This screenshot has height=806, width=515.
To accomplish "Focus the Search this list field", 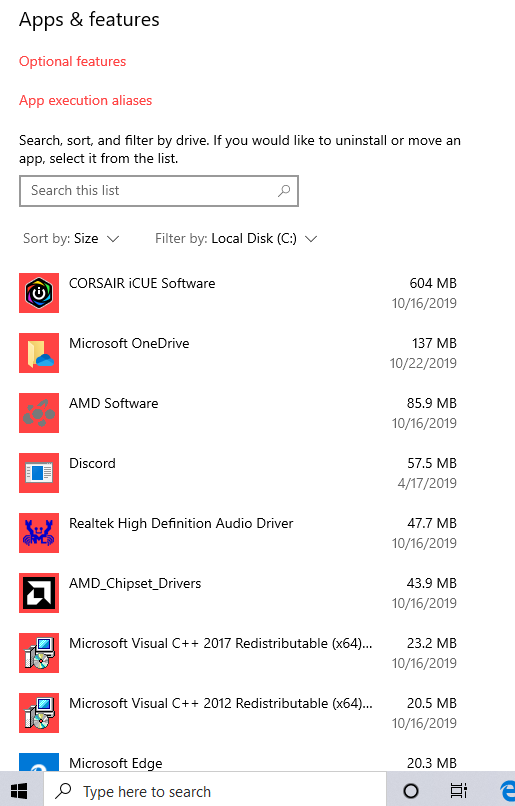I will point(159,191).
